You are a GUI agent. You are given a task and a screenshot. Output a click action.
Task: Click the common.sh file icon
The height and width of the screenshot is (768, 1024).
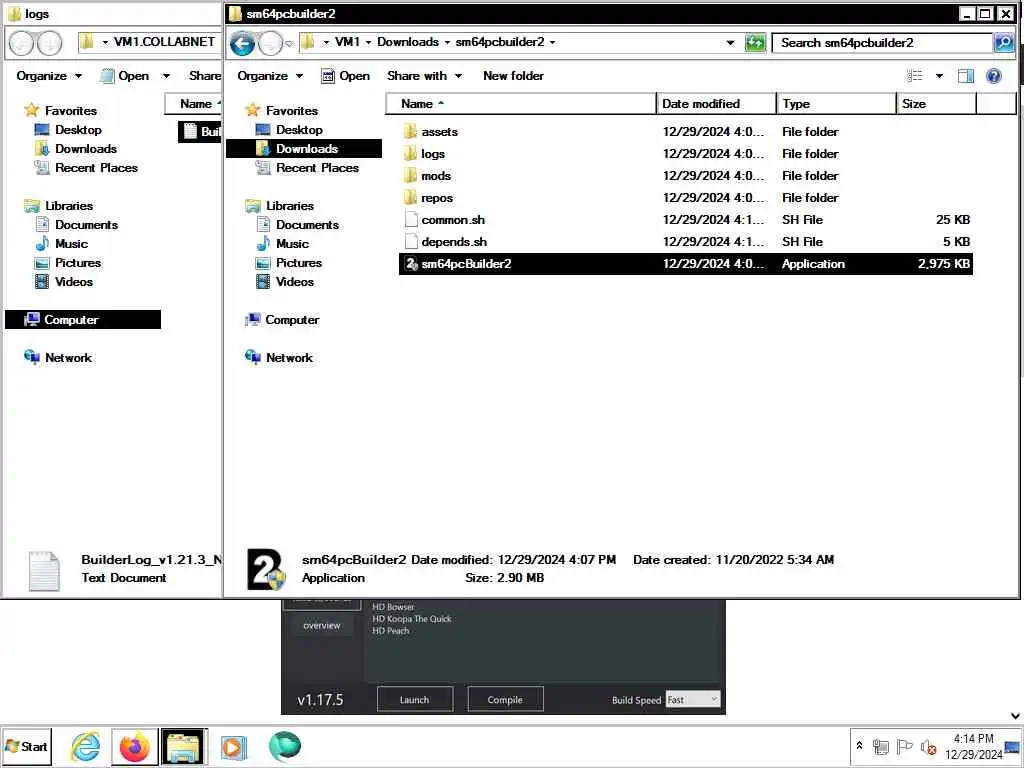(x=411, y=219)
